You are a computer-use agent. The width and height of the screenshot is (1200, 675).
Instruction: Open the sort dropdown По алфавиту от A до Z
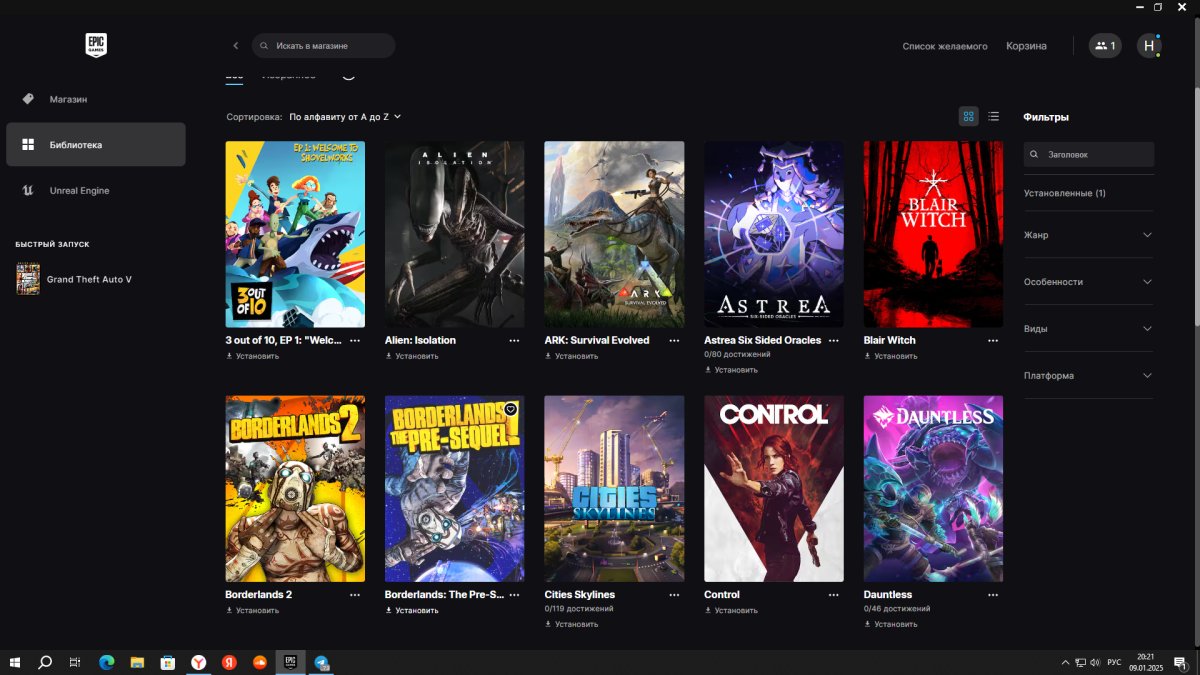point(345,117)
